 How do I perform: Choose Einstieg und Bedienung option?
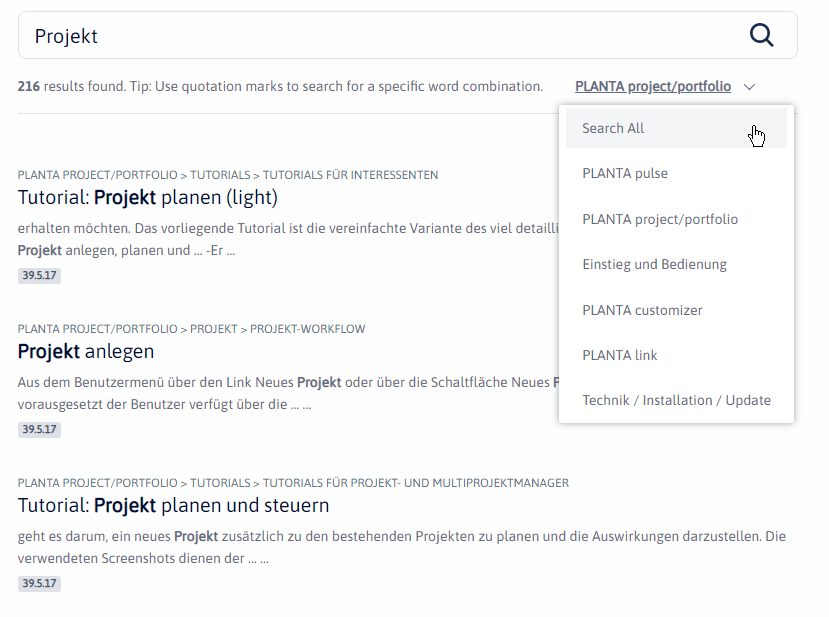[x=654, y=264]
